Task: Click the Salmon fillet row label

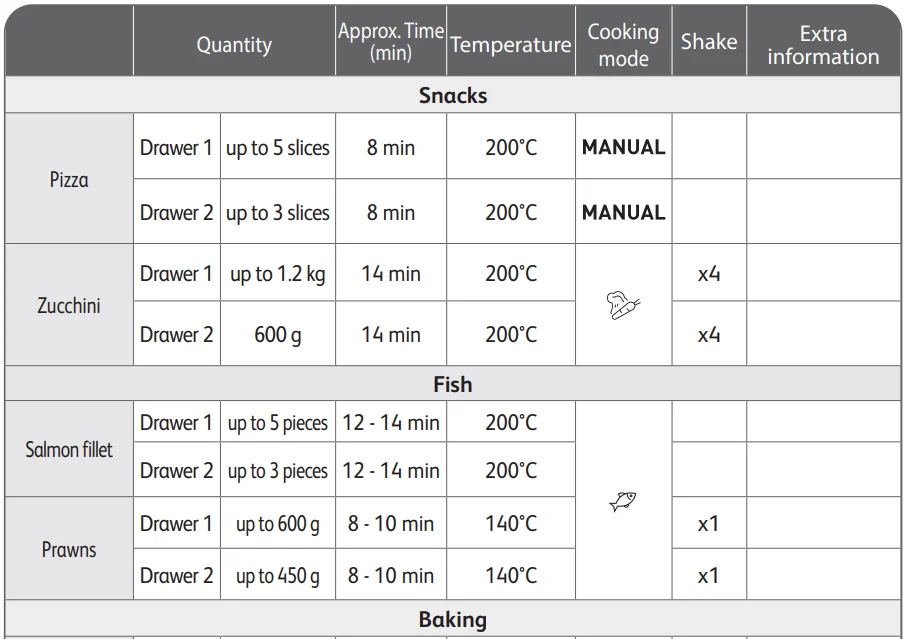Action: (x=69, y=450)
